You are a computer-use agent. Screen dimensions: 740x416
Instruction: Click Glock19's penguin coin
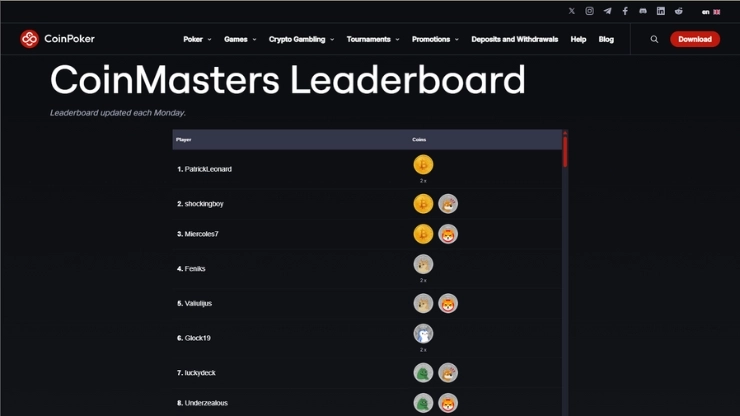click(423, 334)
